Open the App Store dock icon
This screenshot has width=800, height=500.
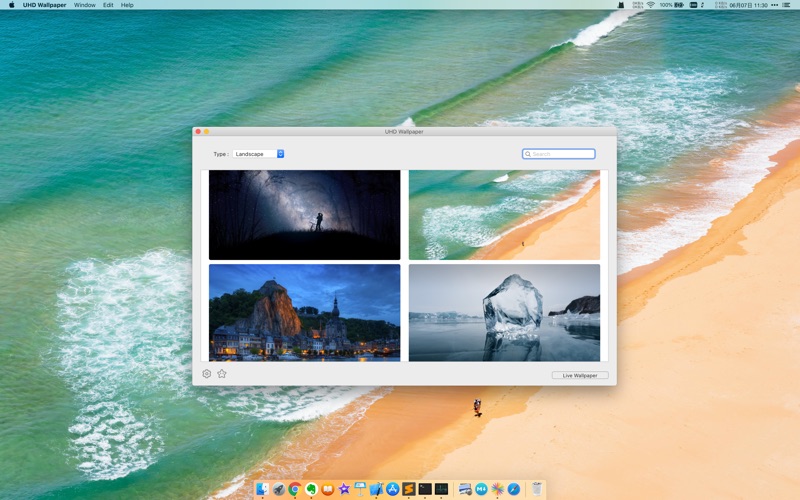click(393, 489)
